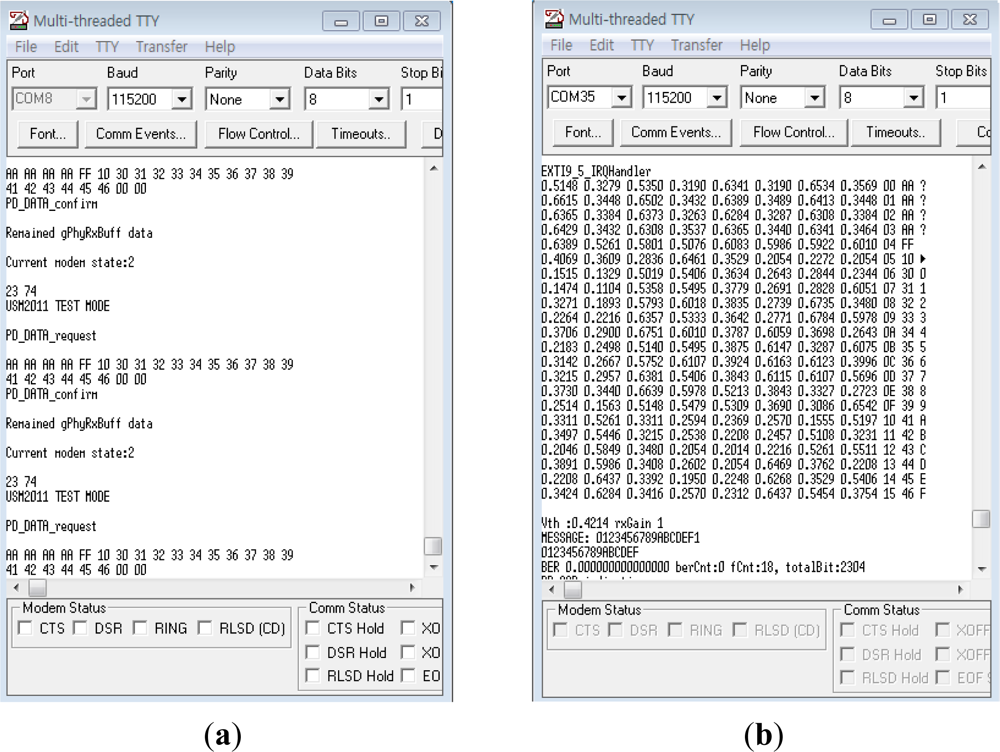Click the scroll-up arrow in the COM35 terminal

981,167
